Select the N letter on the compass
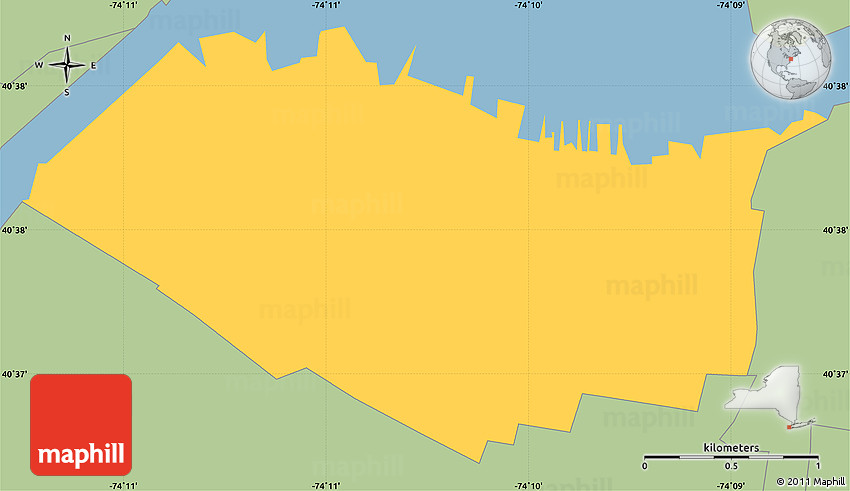This screenshot has height=491, width=850. [x=67, y=39]
